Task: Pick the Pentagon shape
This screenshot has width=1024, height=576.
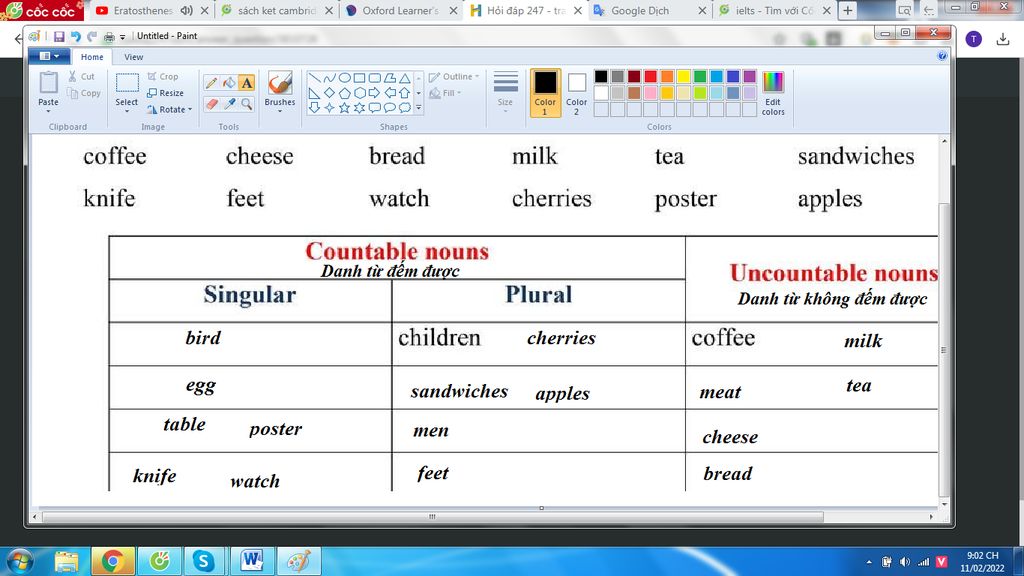Action: point(345,93)
